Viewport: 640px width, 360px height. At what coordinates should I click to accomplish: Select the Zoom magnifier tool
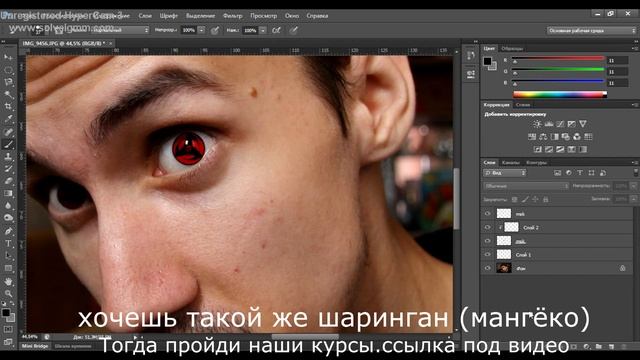pos(8,293)
